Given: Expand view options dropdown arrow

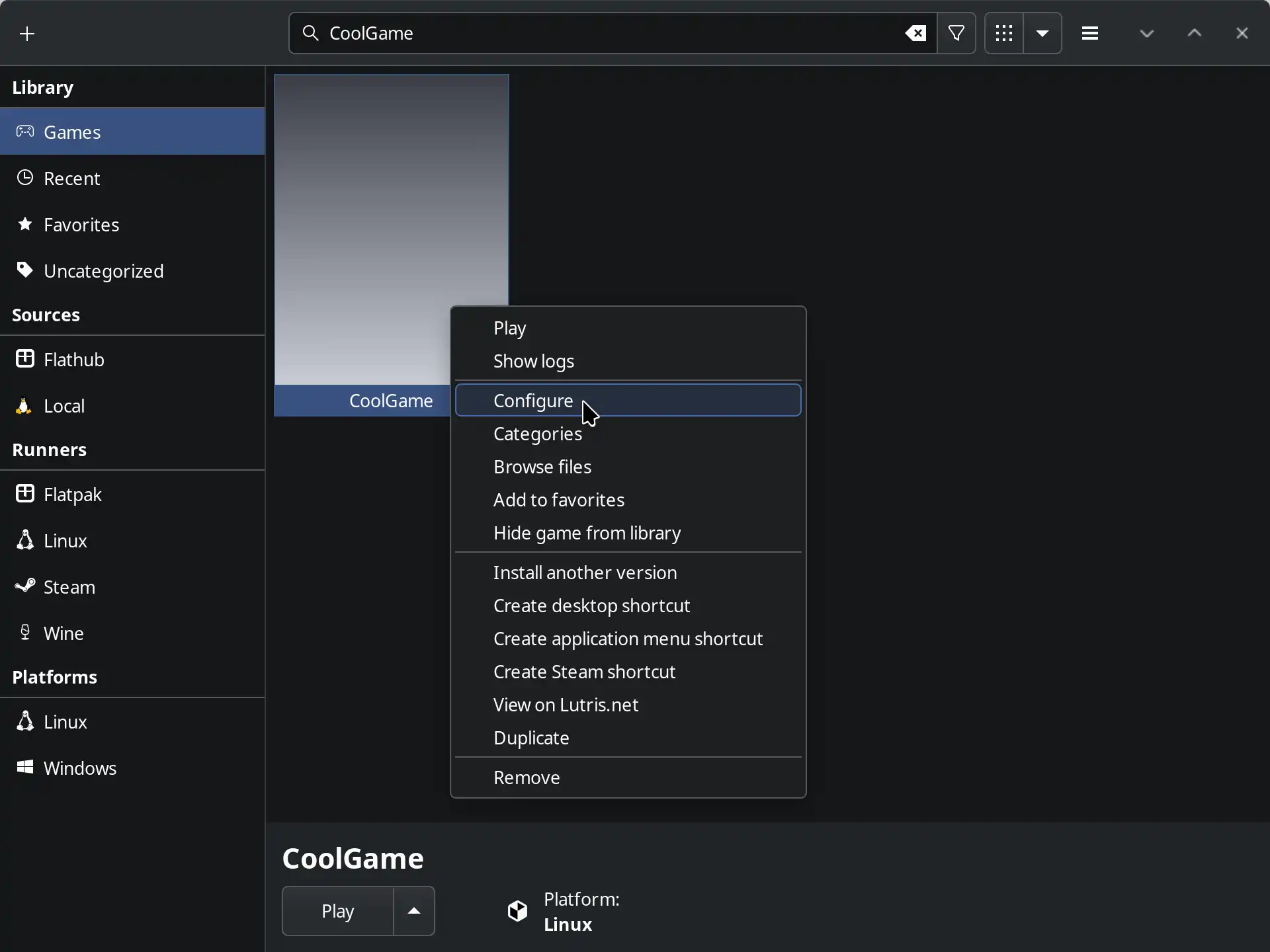Looking at the screenshot, I should pyautogui.click(x=1042, y=33).
